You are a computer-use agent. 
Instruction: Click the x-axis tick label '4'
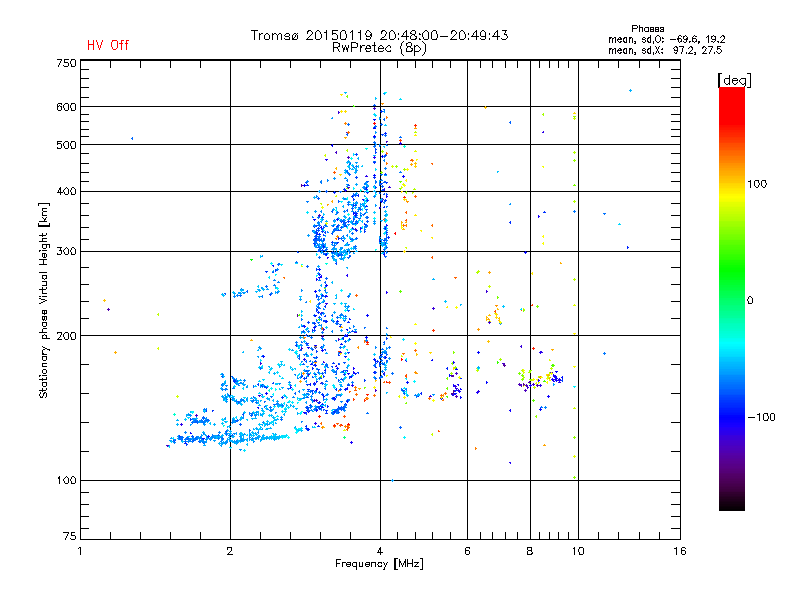[380, 551]
